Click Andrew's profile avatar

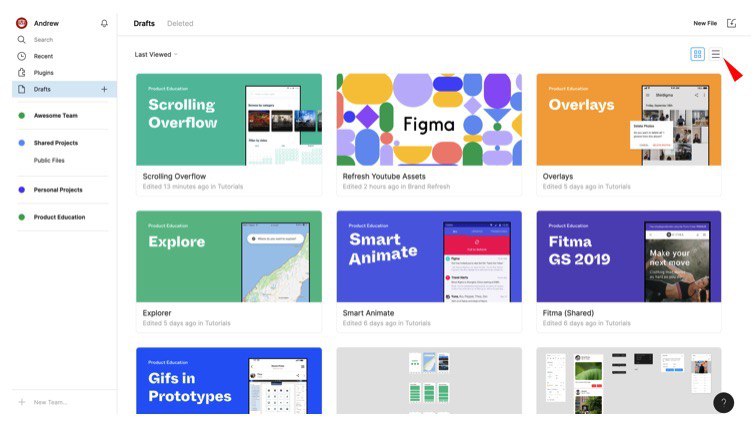tap(22, 23)
